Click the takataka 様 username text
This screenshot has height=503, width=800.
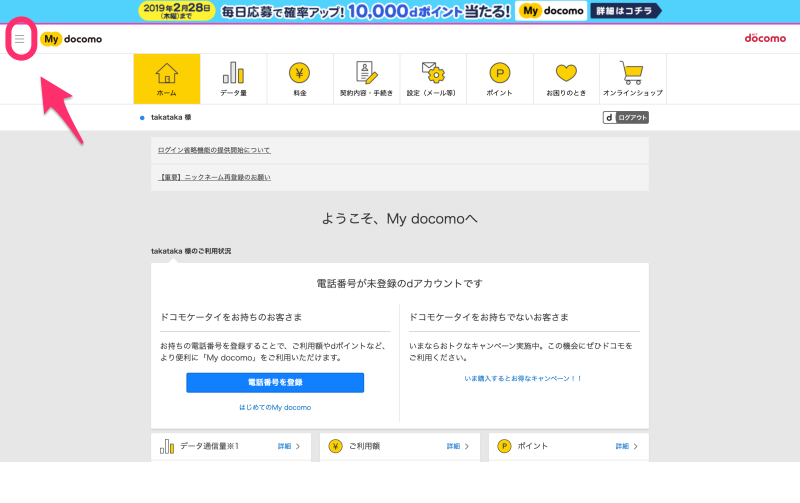coord(171,117)
